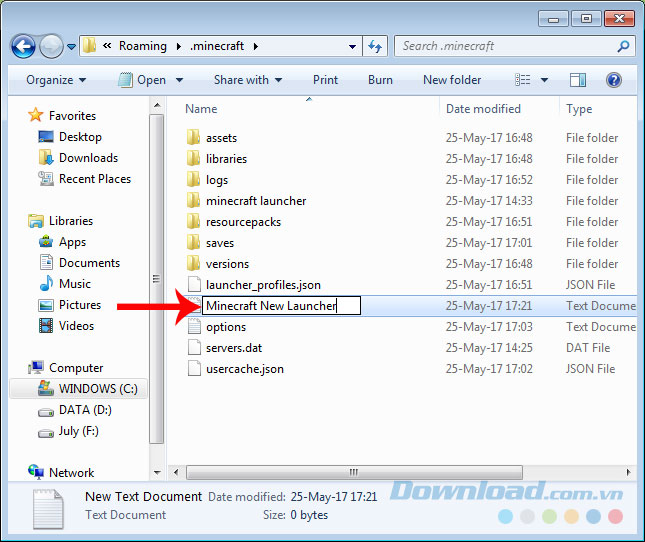This screenshot has width=645, height=542.
Task: Click the folder icon in address bar
Action: tap(89, 46)
